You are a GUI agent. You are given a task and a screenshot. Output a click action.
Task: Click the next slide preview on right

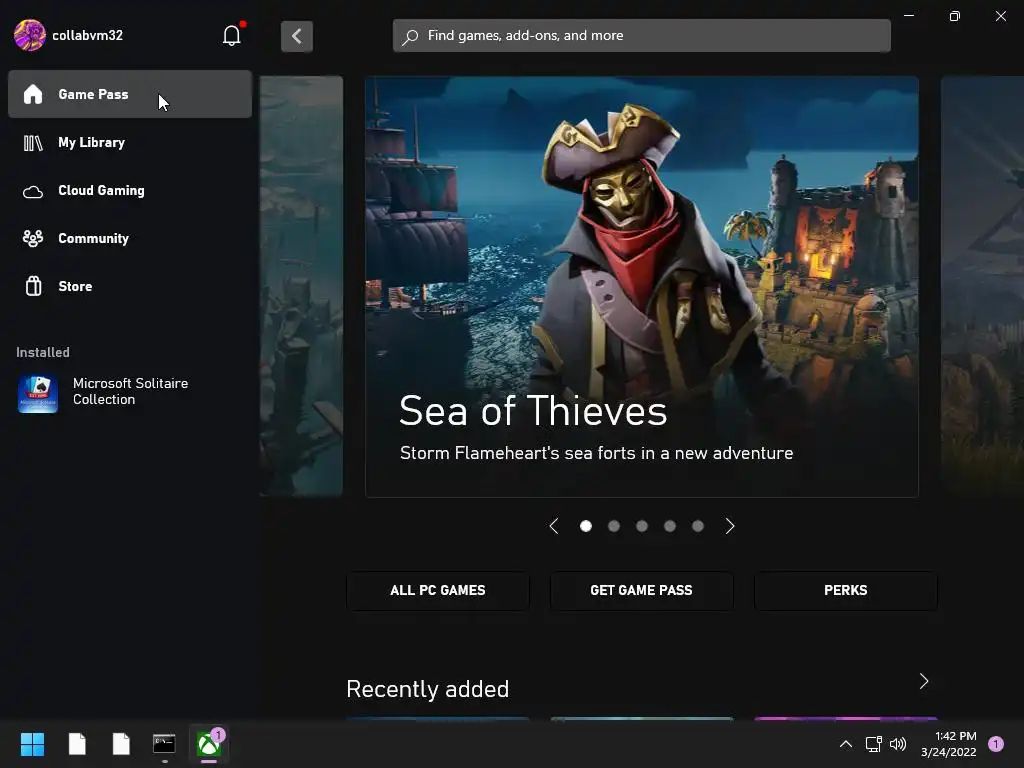coord(982,287)
